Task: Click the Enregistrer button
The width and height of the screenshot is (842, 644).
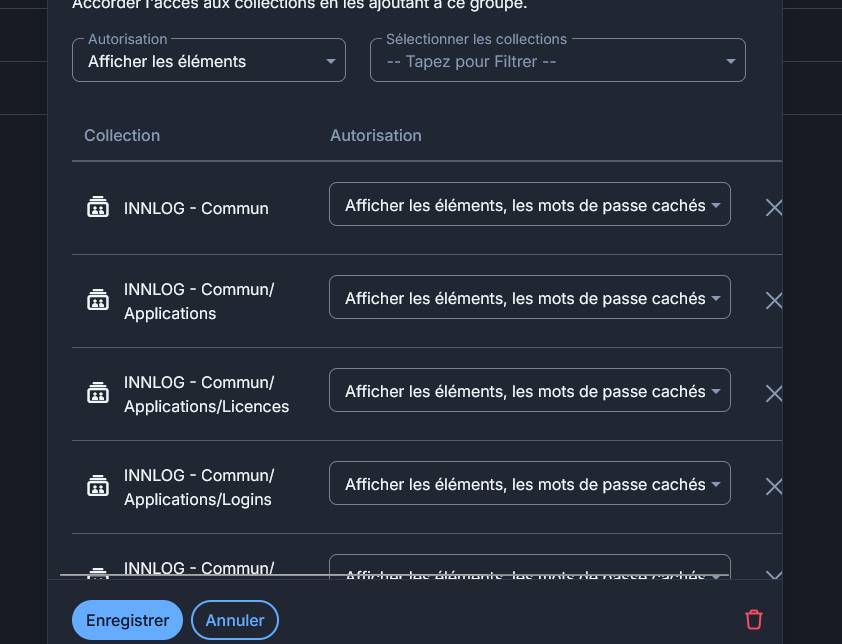Action: tap(127, 620)
